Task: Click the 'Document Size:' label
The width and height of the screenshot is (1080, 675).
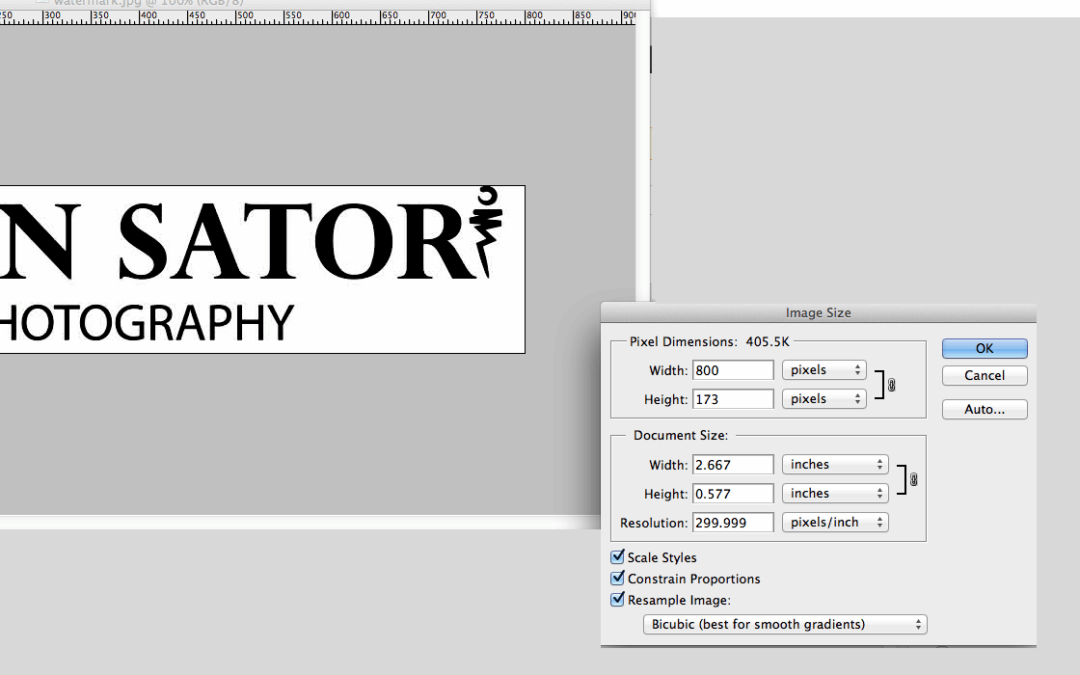Action: click(x=681, y=435)
